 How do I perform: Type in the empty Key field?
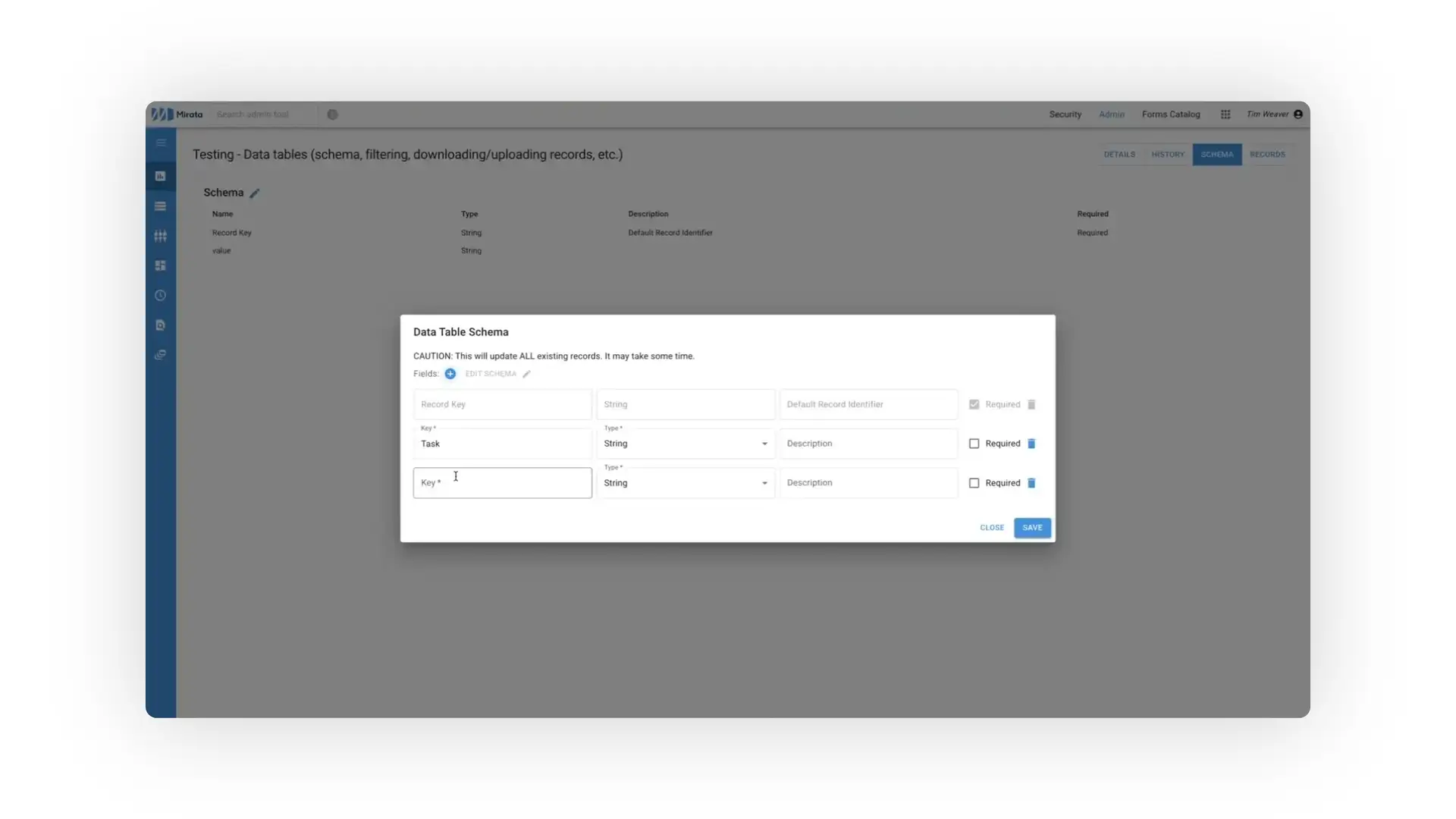(x=502, y=483)
